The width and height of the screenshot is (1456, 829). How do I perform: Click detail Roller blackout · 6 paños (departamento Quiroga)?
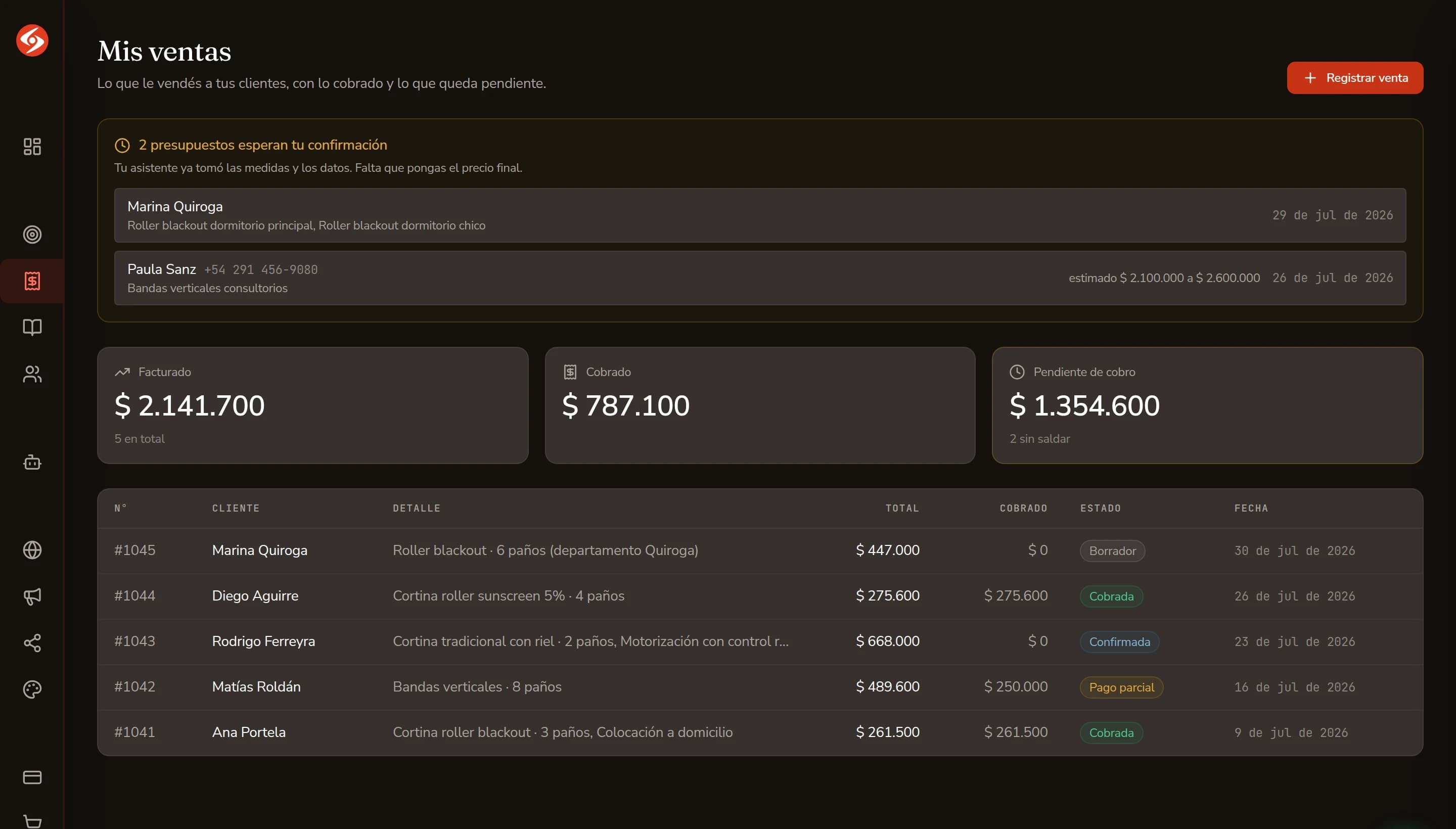(545, 550)
